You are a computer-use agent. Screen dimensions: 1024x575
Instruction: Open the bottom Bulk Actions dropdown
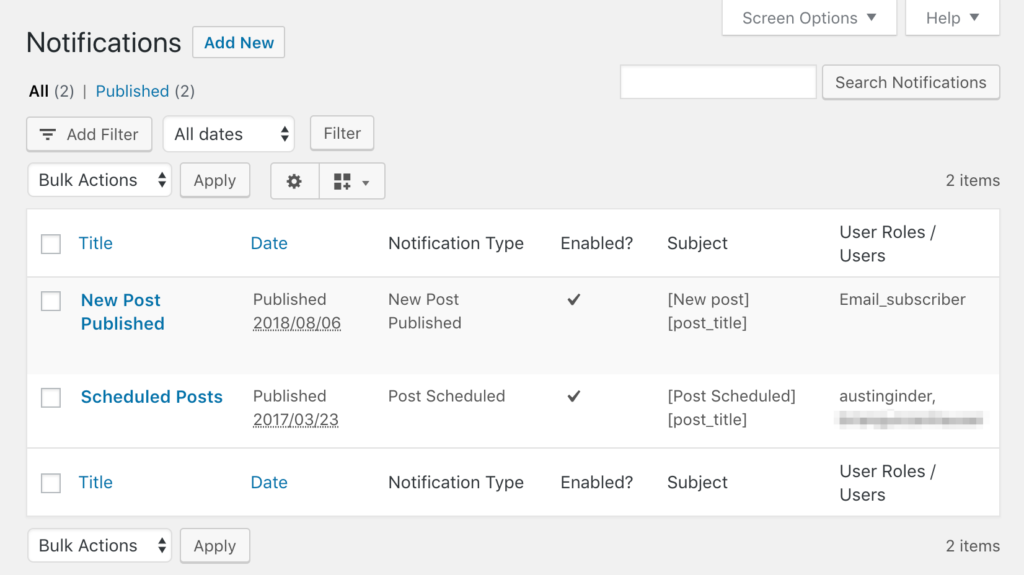pyautogui.click(x=100, y=545)
